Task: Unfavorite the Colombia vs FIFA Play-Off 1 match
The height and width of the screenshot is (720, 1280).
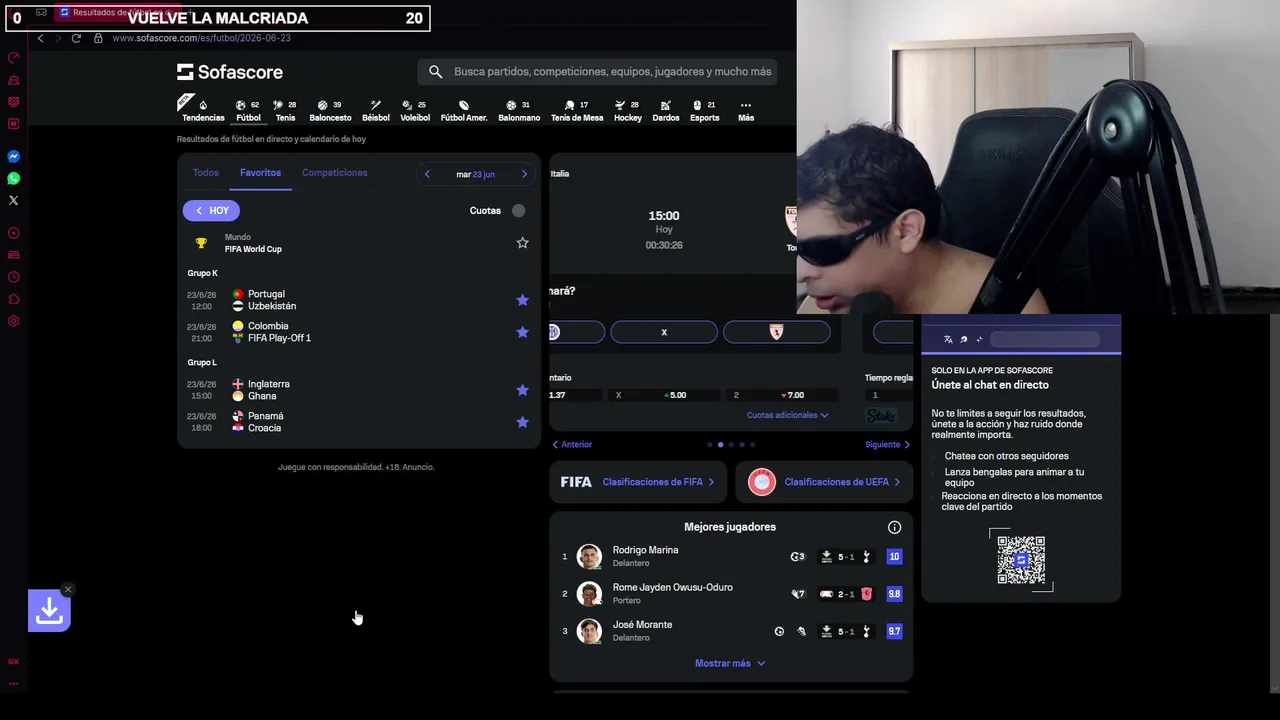Action: [522, 332]
